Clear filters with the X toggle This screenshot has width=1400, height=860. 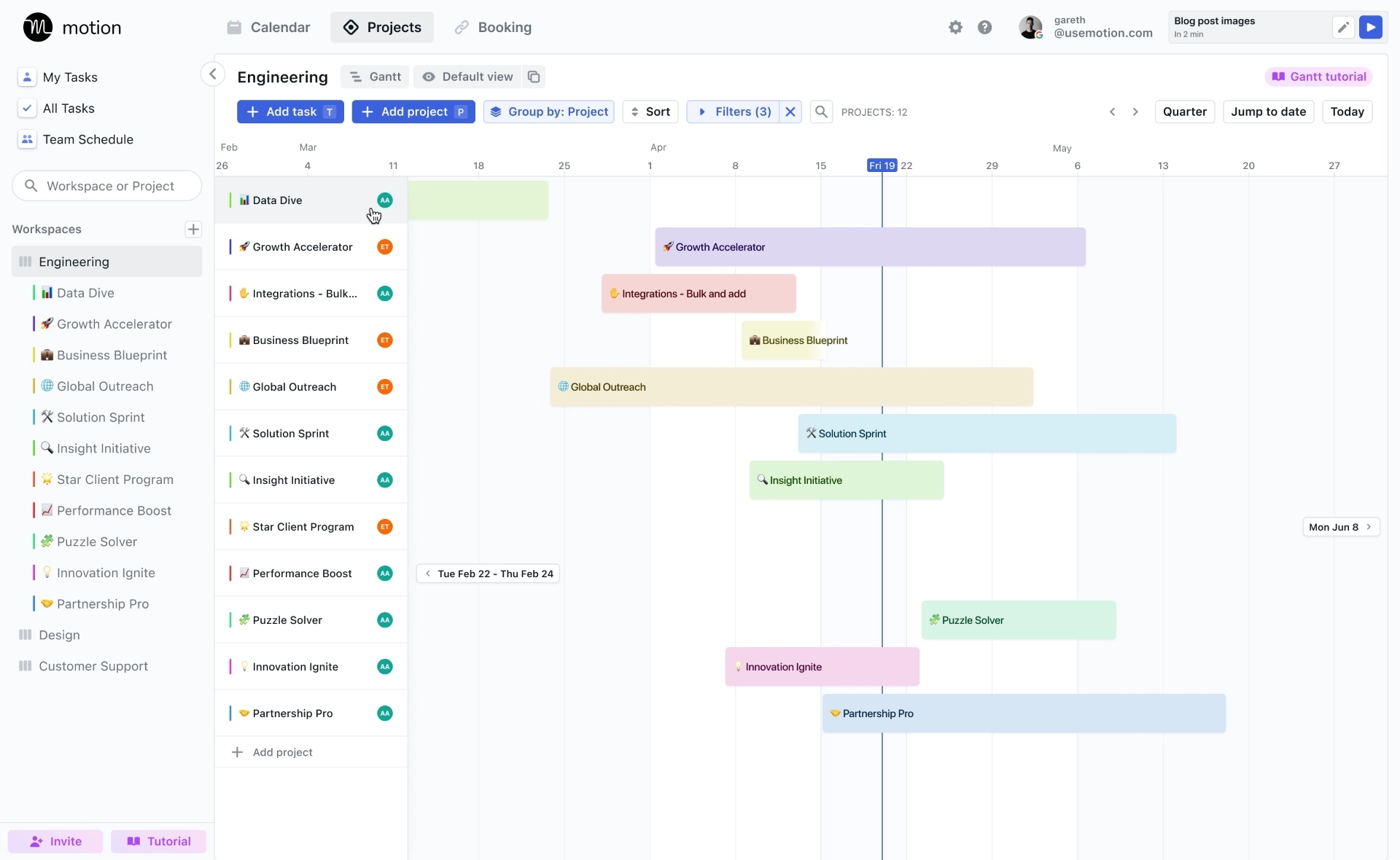(790, 112)
